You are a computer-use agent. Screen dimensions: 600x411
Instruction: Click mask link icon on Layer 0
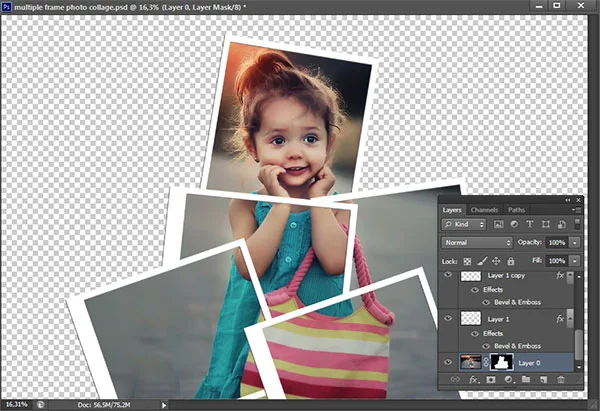486,362
